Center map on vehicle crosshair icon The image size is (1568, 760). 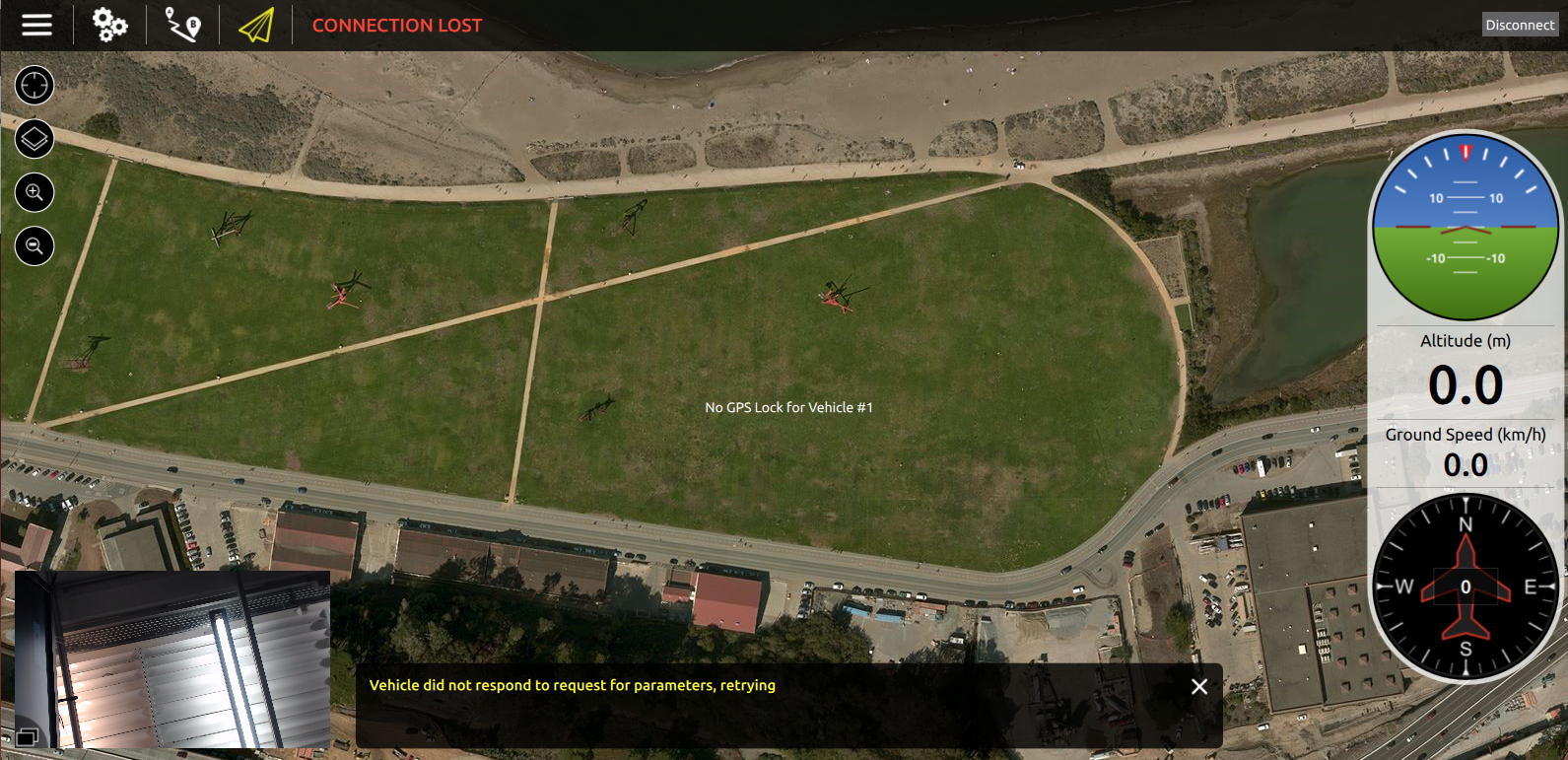pos(34,86)
